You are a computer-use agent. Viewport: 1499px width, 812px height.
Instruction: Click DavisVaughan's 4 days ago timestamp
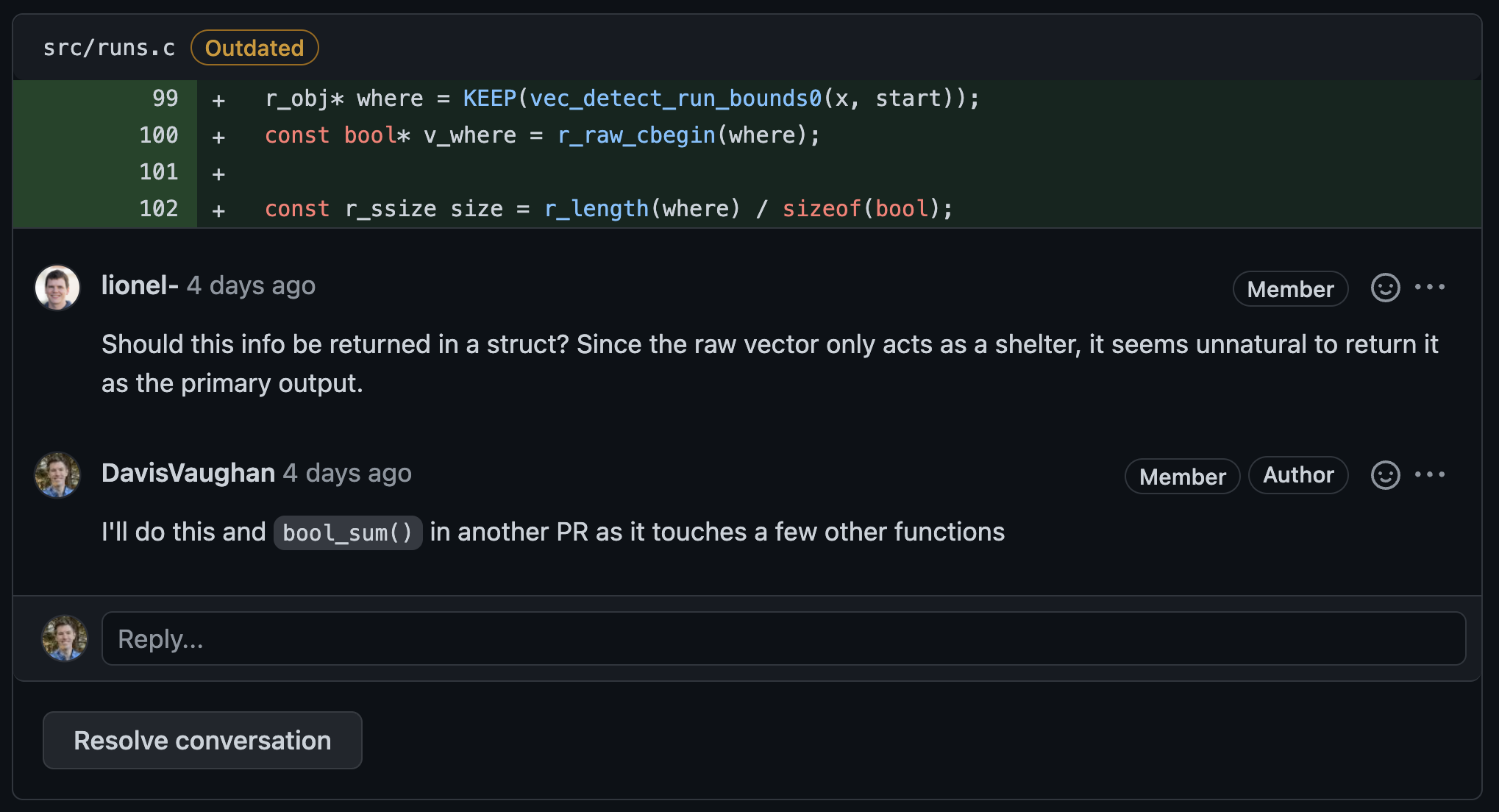click(x=347, y=473)
